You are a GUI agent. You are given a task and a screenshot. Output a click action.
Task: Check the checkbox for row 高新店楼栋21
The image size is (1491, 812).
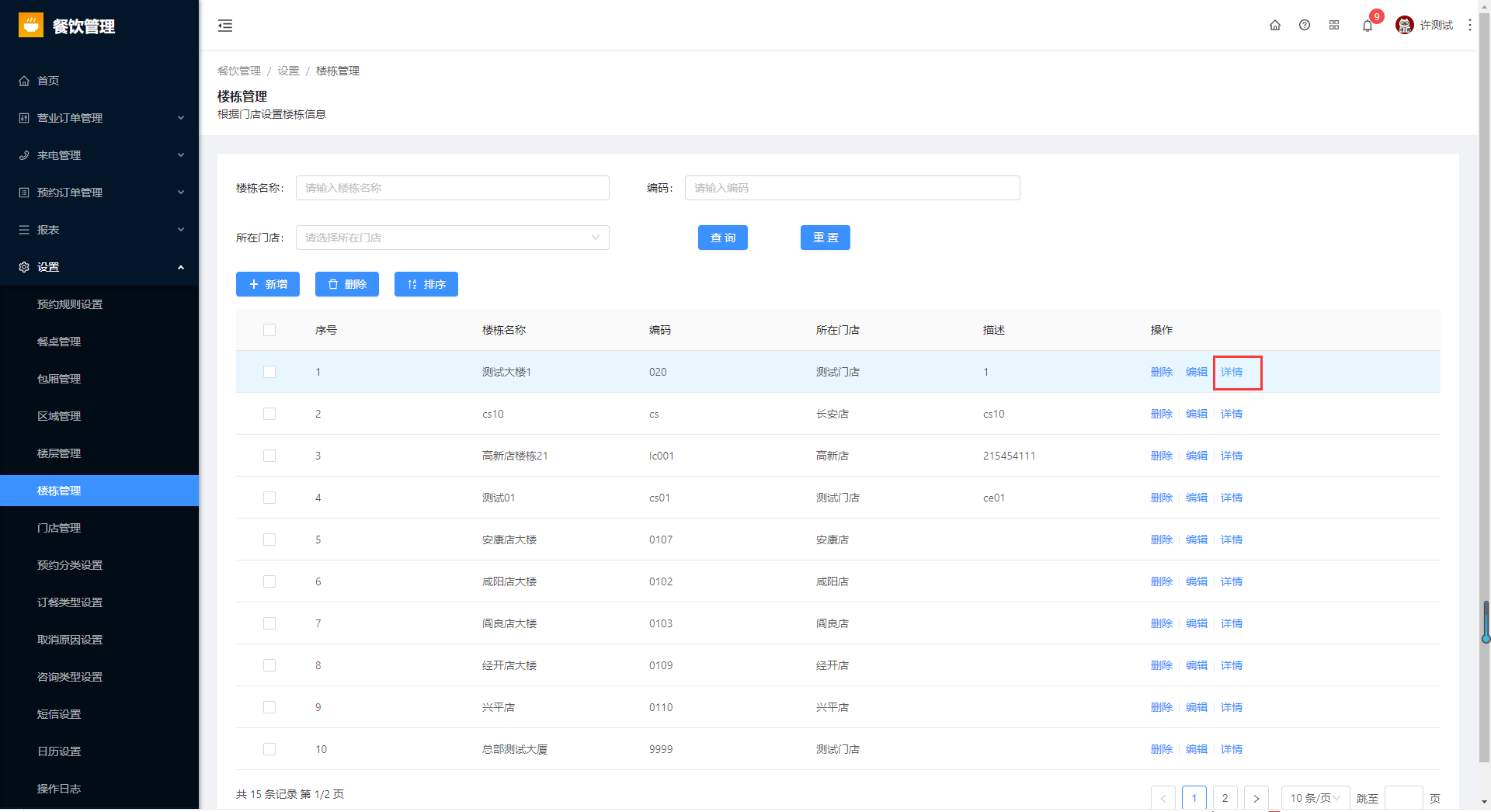tap(269, 456)
